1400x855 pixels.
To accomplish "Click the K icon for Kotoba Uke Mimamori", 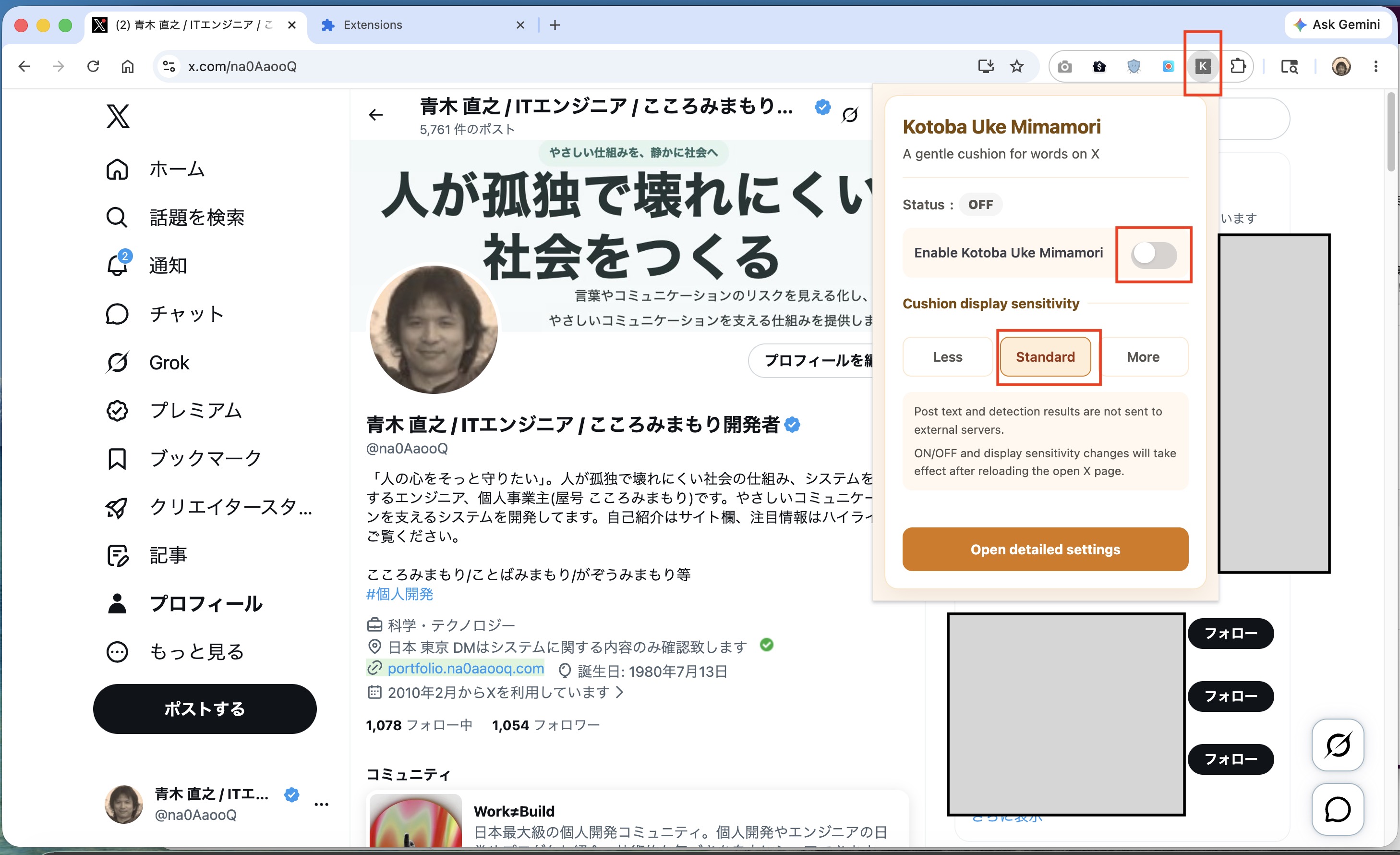I will pyautogui.click(x=1203, y=66).
